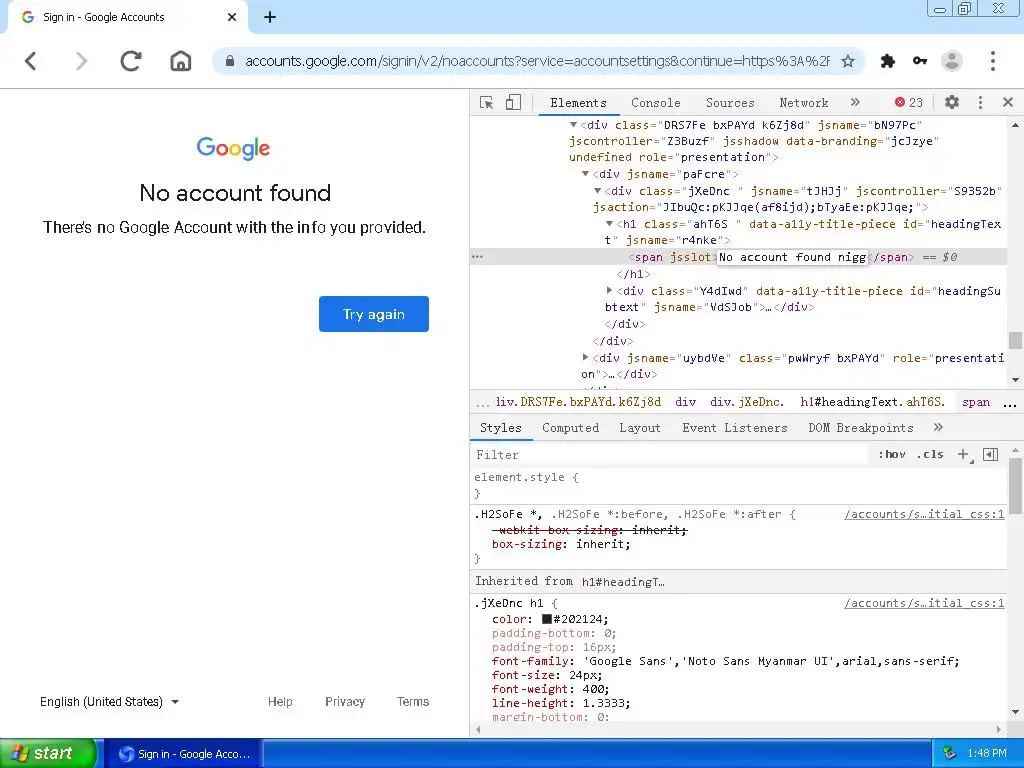Open the Privacy link
The height and width of the screenshot is (768, 1024).
tap(345, 702)
